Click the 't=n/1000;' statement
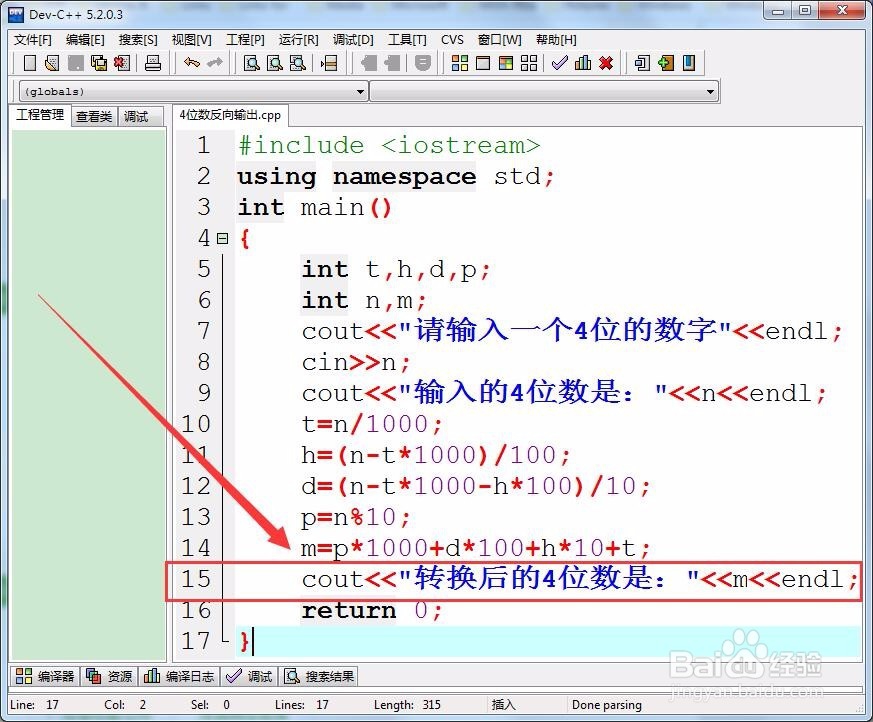This screenshot has height=722, width=873. pos(372,425)
